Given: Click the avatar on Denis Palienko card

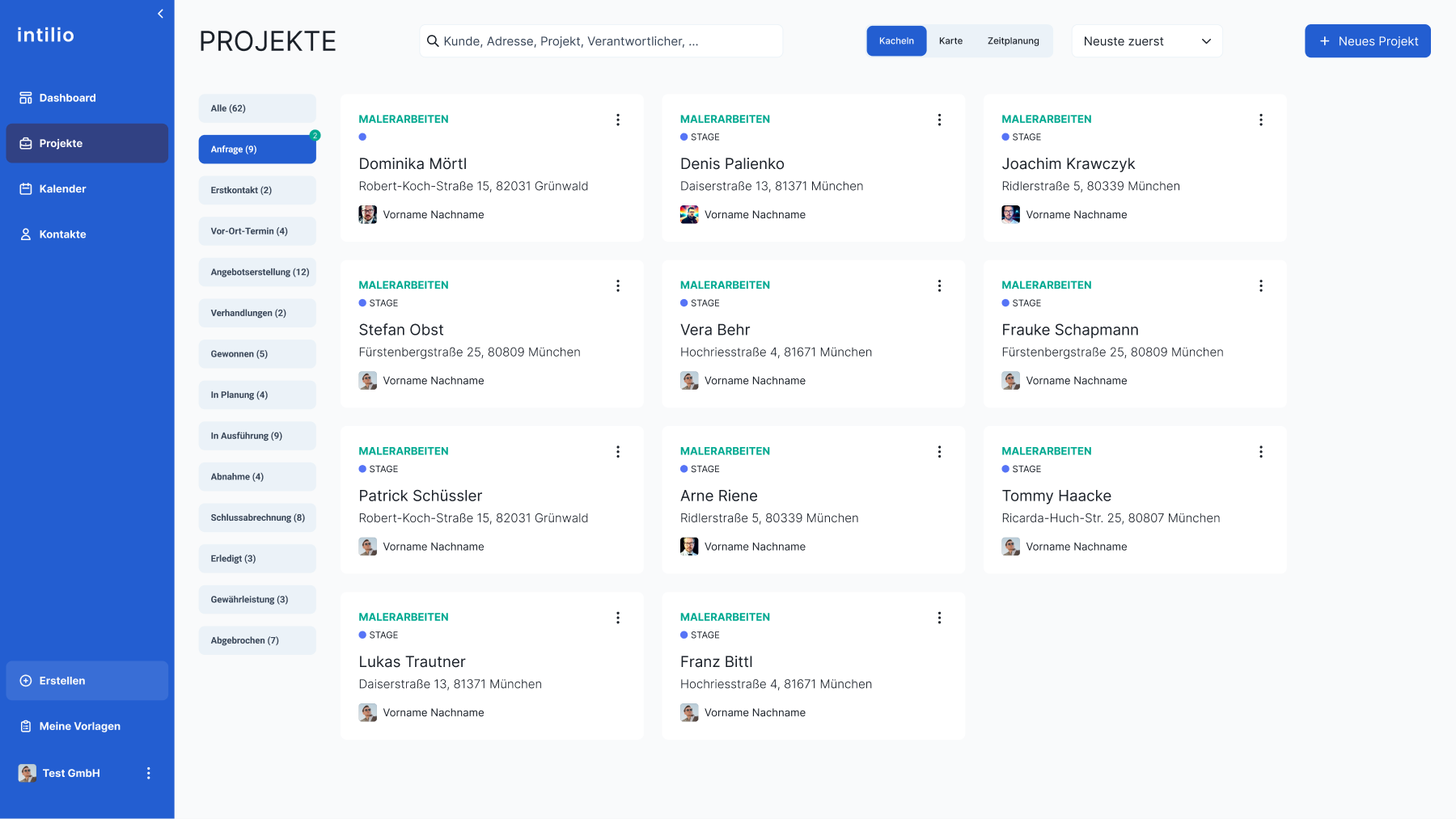Looking at the screenshot, I should (689, 214).
